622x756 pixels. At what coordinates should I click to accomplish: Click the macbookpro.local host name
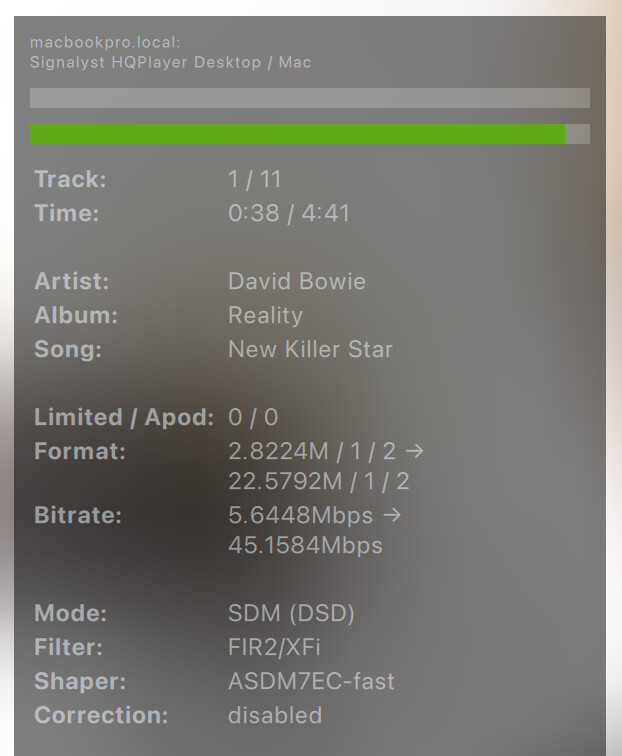104,43
